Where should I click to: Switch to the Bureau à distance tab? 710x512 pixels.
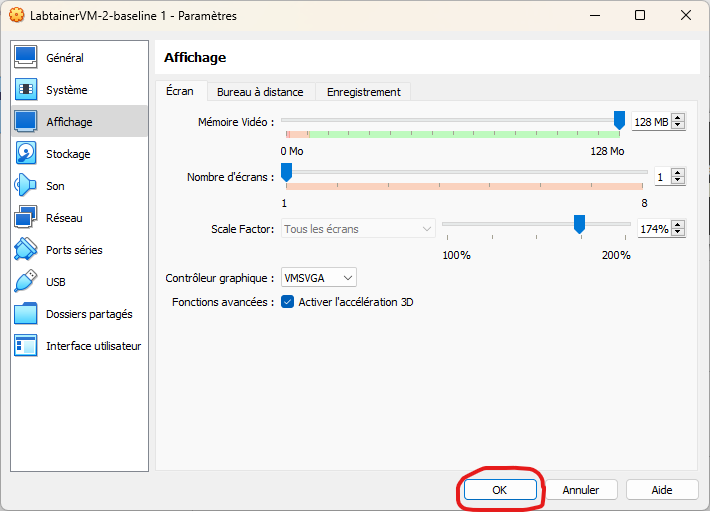[260, 92]
